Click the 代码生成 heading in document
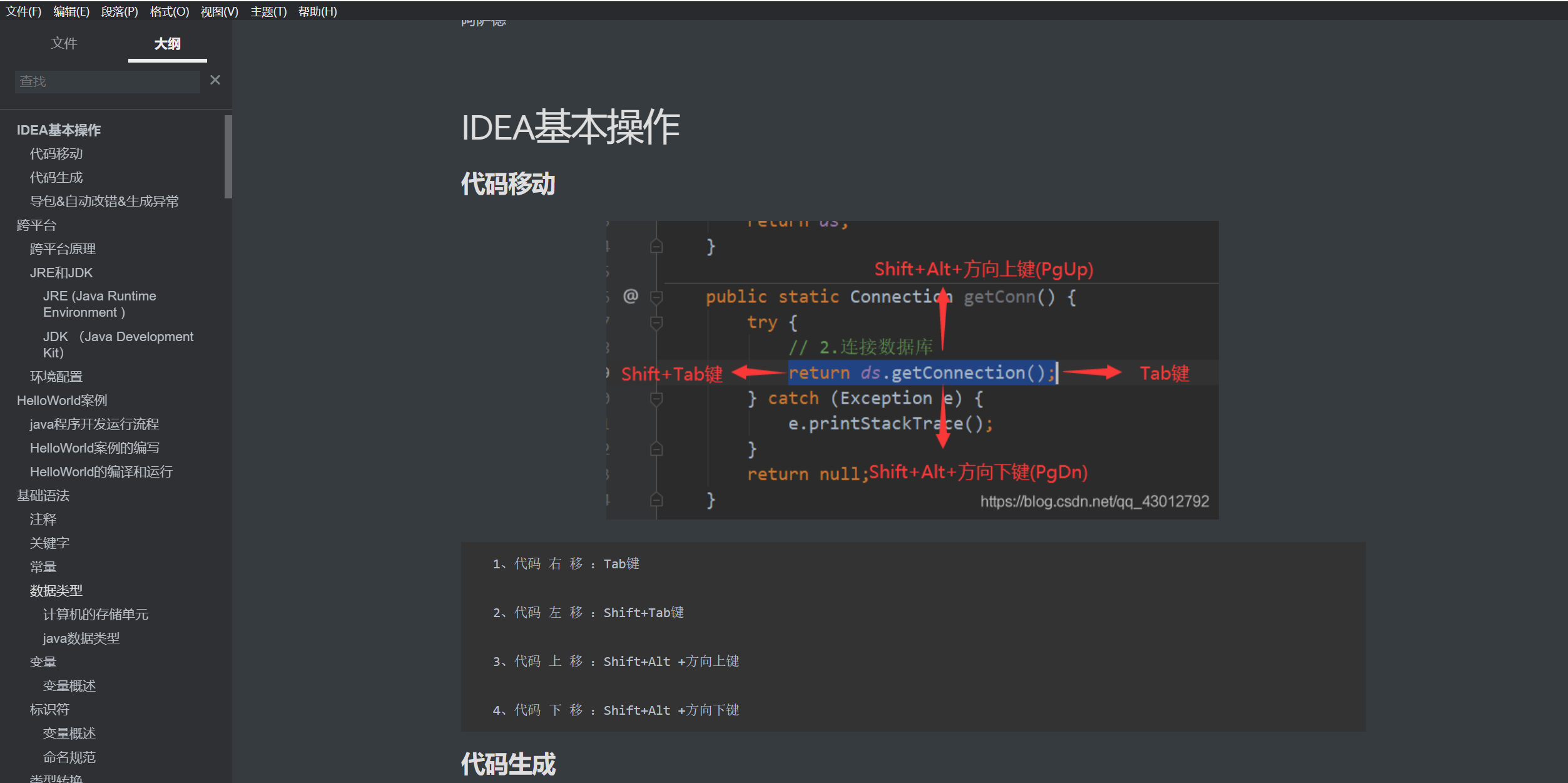 coord(508,764)
